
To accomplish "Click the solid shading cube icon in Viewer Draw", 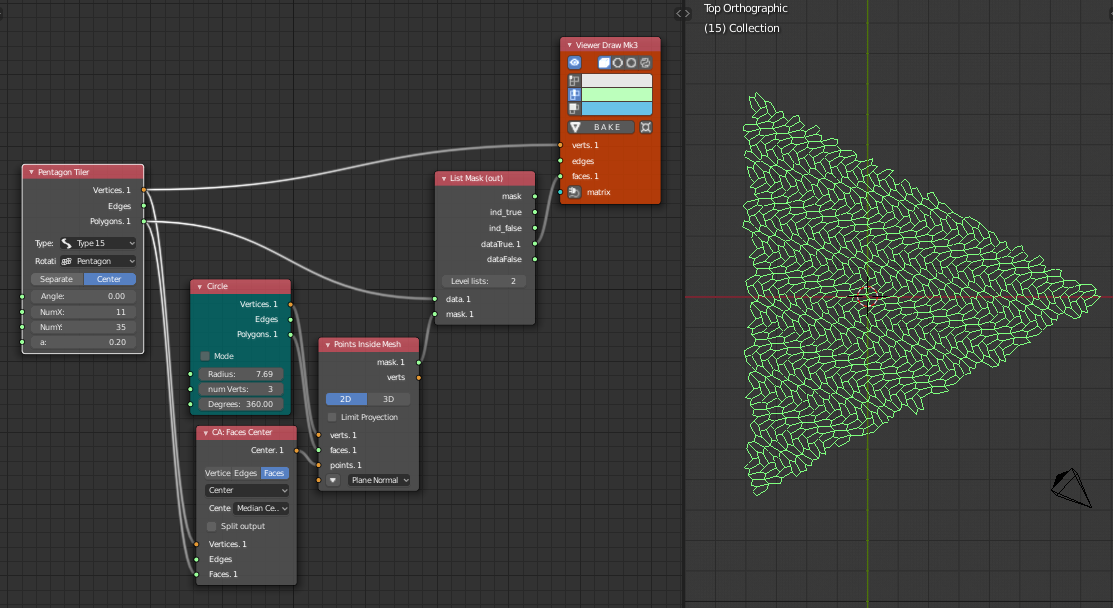I will (x=604, y=62).
